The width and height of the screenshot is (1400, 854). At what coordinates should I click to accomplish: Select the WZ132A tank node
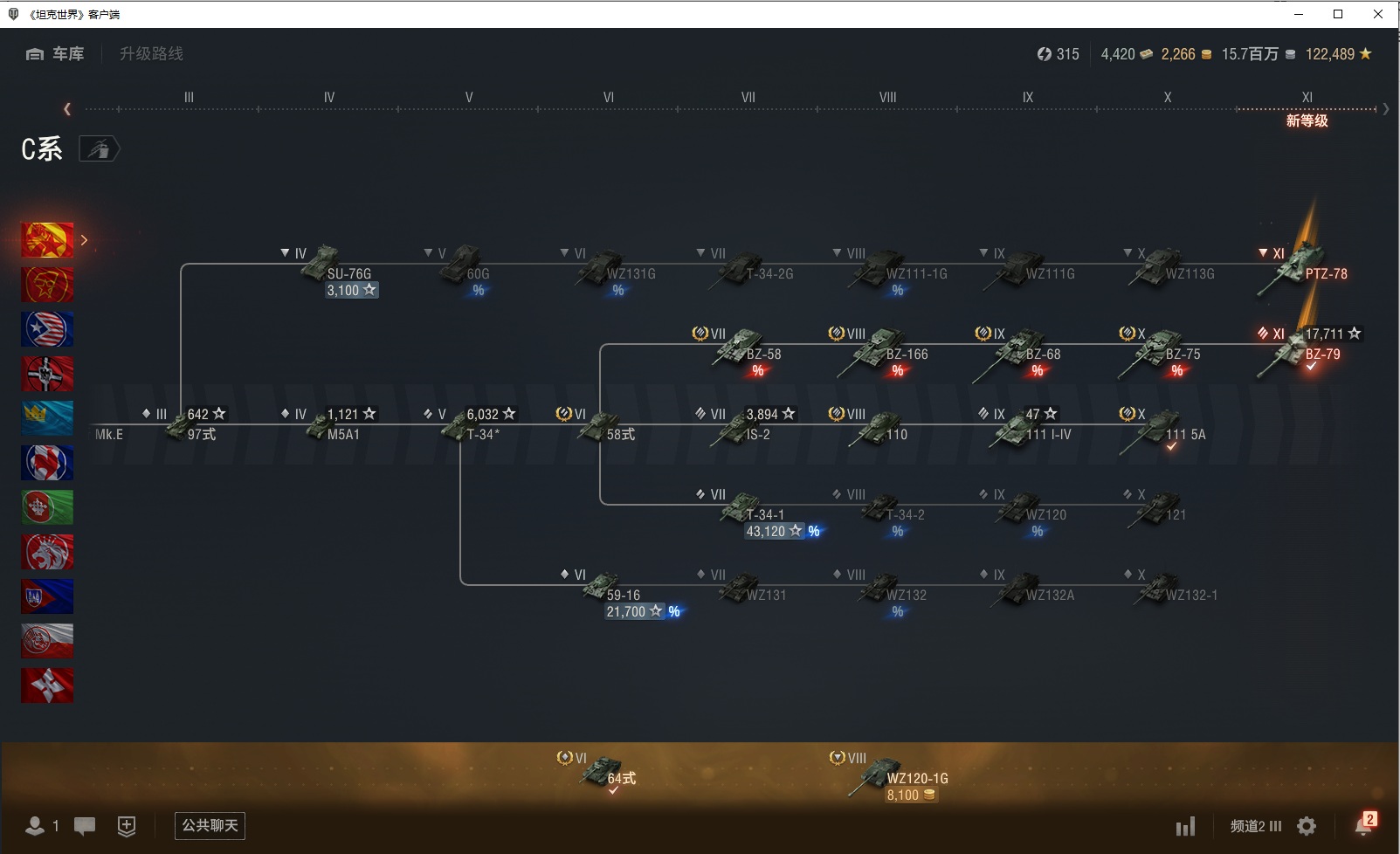click(1027, 587)
